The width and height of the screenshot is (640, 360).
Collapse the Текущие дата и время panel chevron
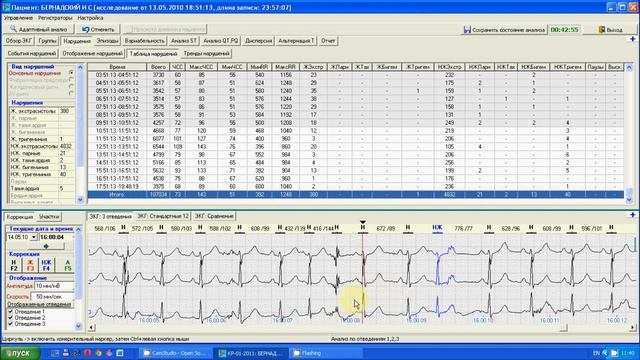78,229
